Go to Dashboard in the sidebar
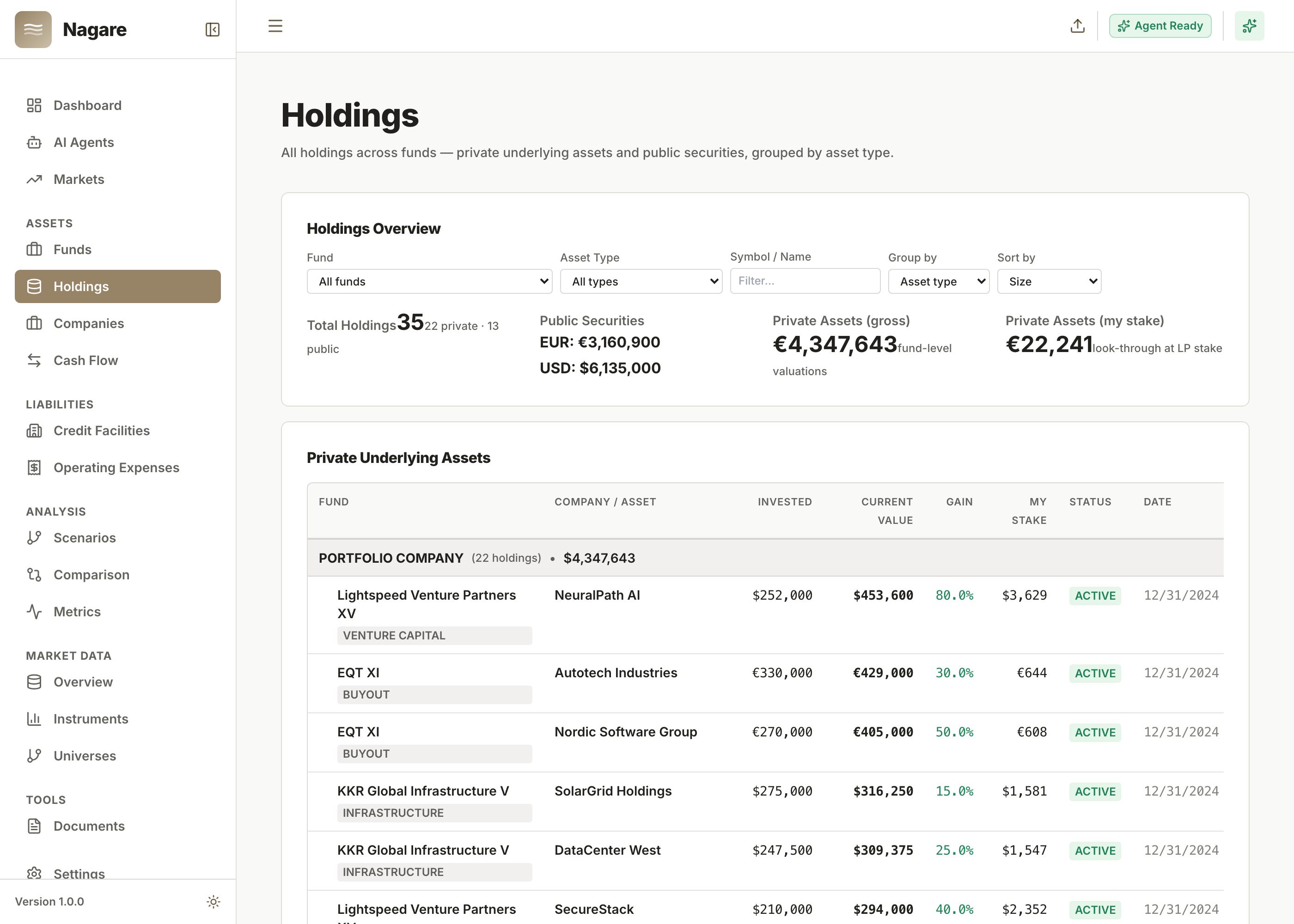 tap(118, 105)
